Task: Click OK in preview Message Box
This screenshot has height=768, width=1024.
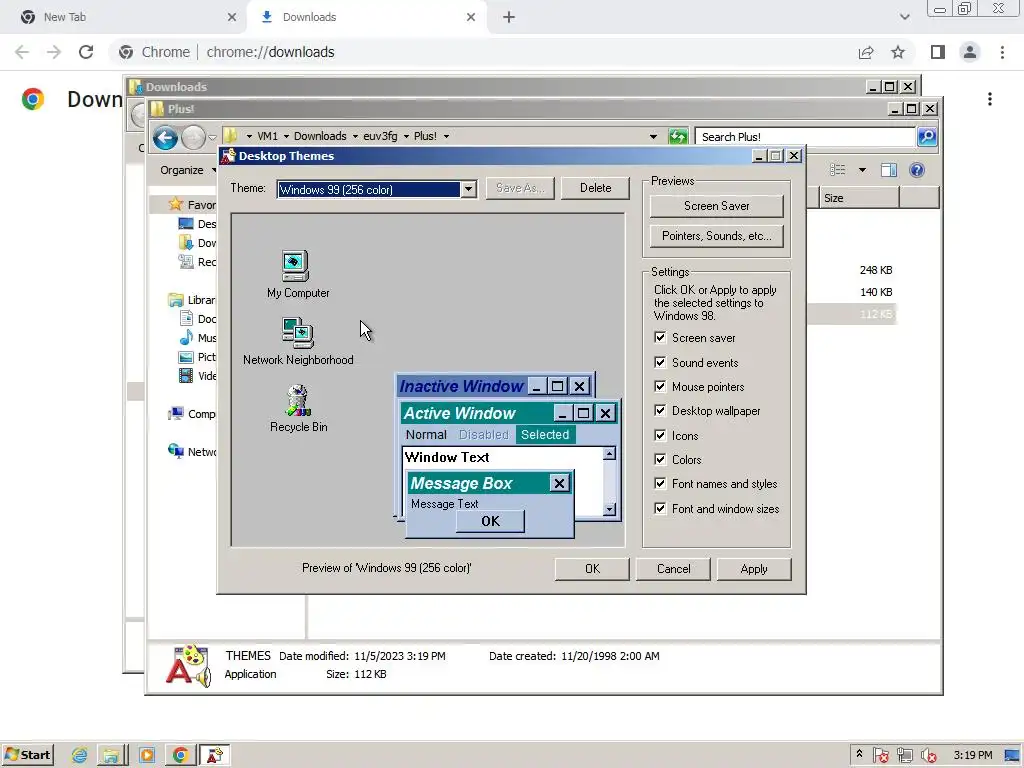Action: pyautogui.click(x=490, y=521)
